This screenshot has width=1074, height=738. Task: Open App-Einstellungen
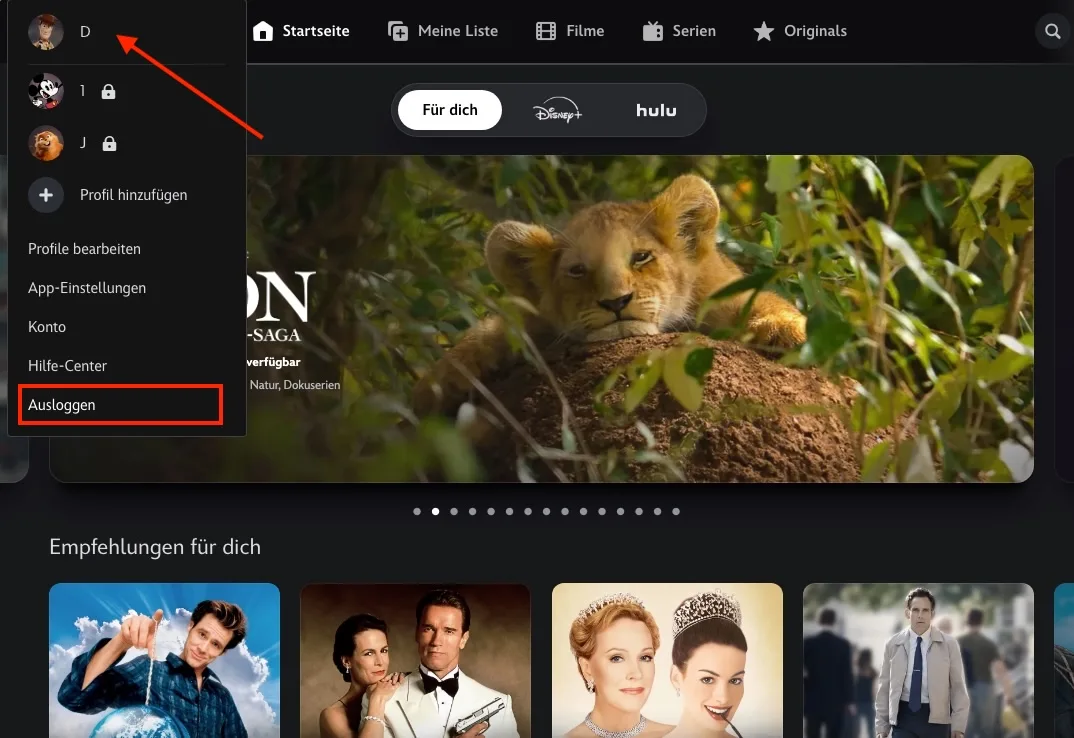click(87, 288)
